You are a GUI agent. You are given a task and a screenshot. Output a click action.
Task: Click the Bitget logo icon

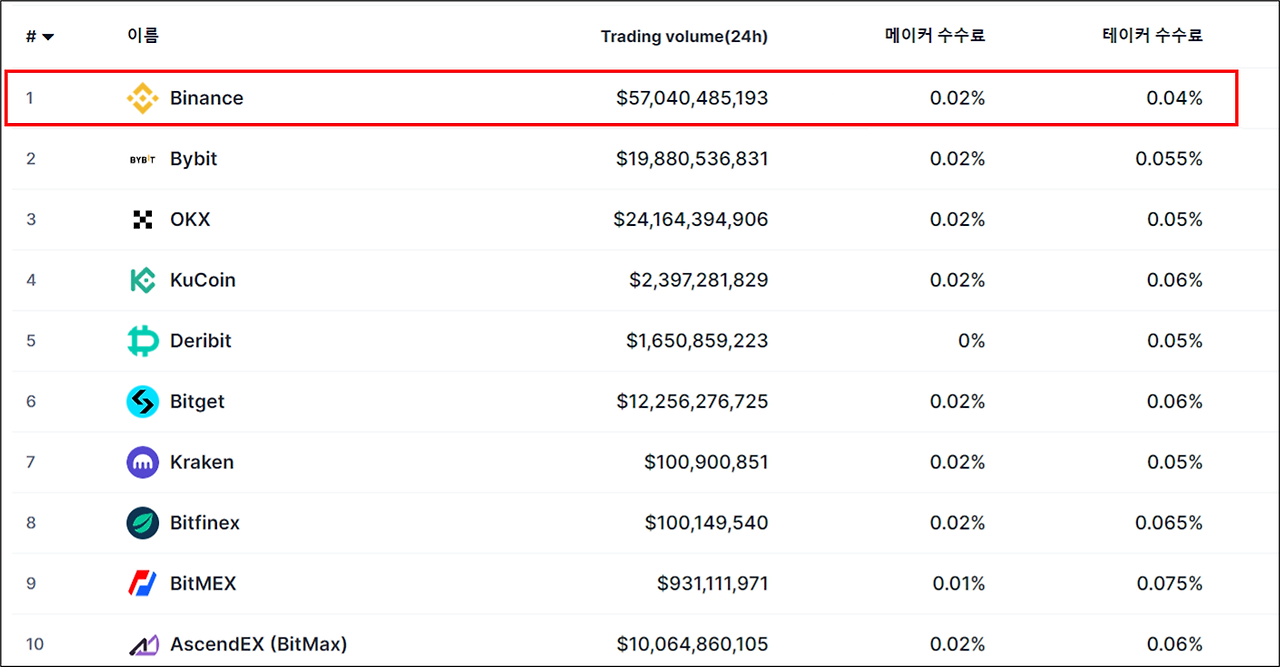click(143, 402)
